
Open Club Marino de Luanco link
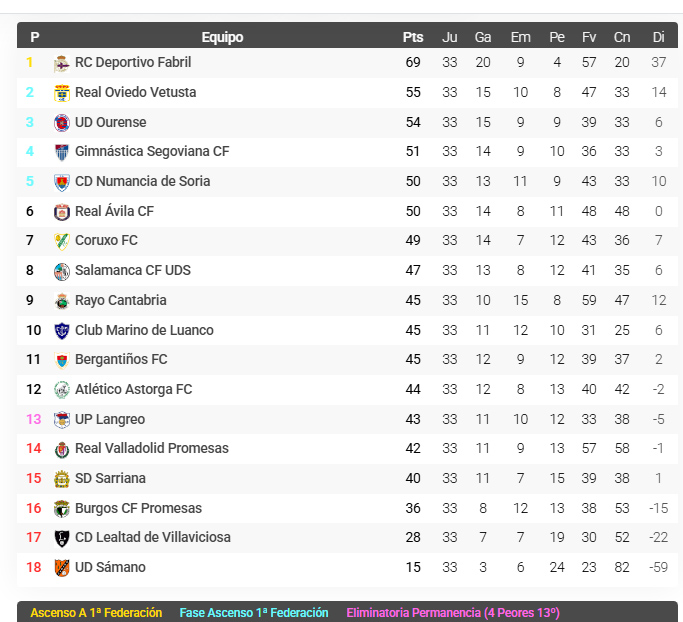pos(144,331)
